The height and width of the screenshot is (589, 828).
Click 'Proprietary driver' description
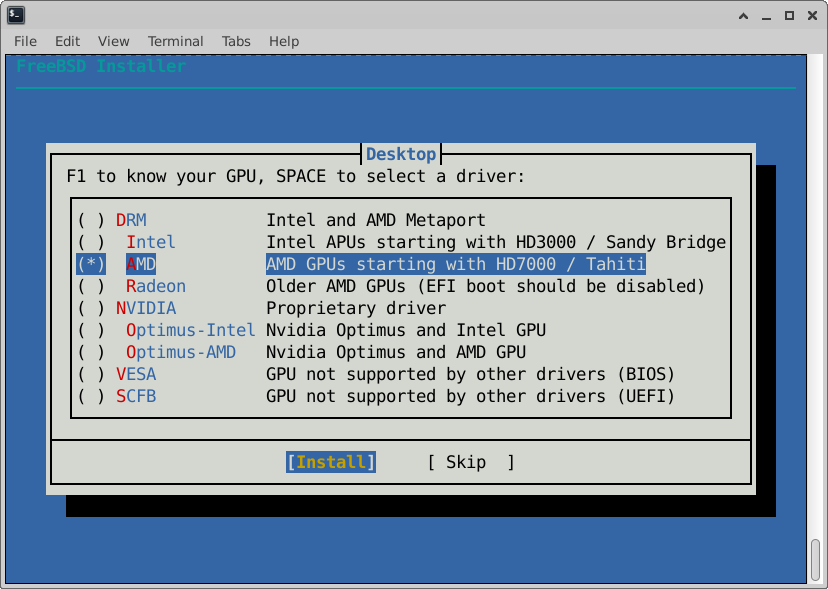356,308
